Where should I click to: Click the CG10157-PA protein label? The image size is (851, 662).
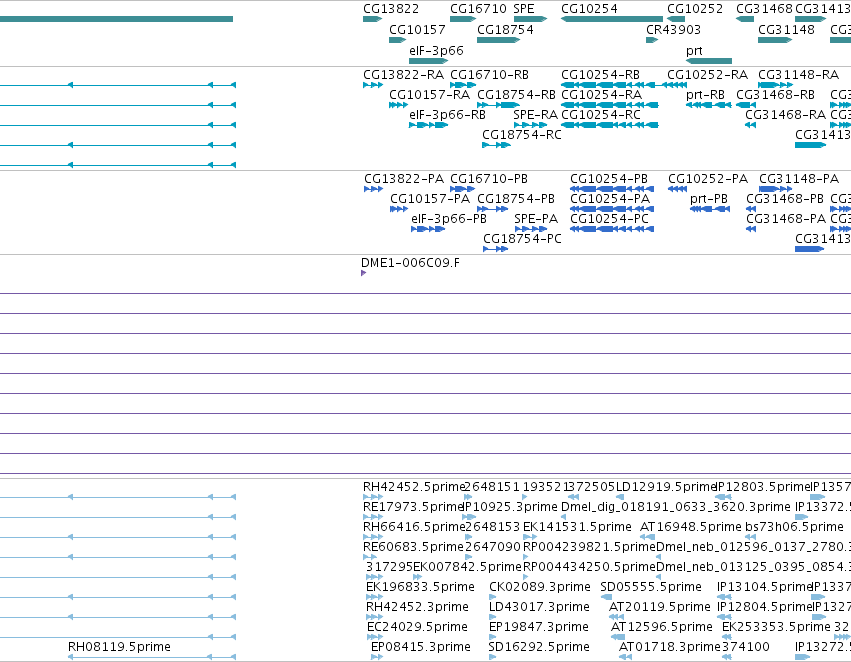[x=430, y=199]
